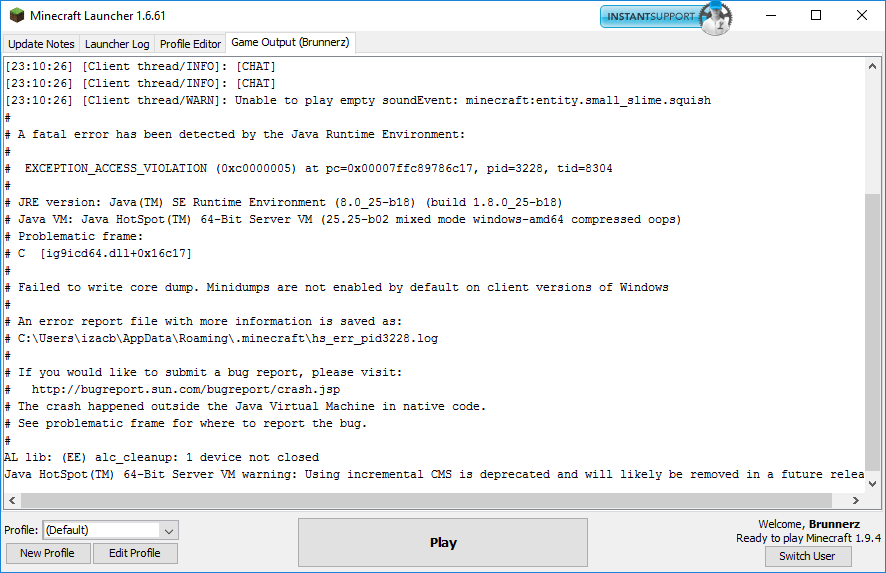The image size is (886, 573).
Task: Click the incremental CMS deprecated warning line
Action: point(434,474)
